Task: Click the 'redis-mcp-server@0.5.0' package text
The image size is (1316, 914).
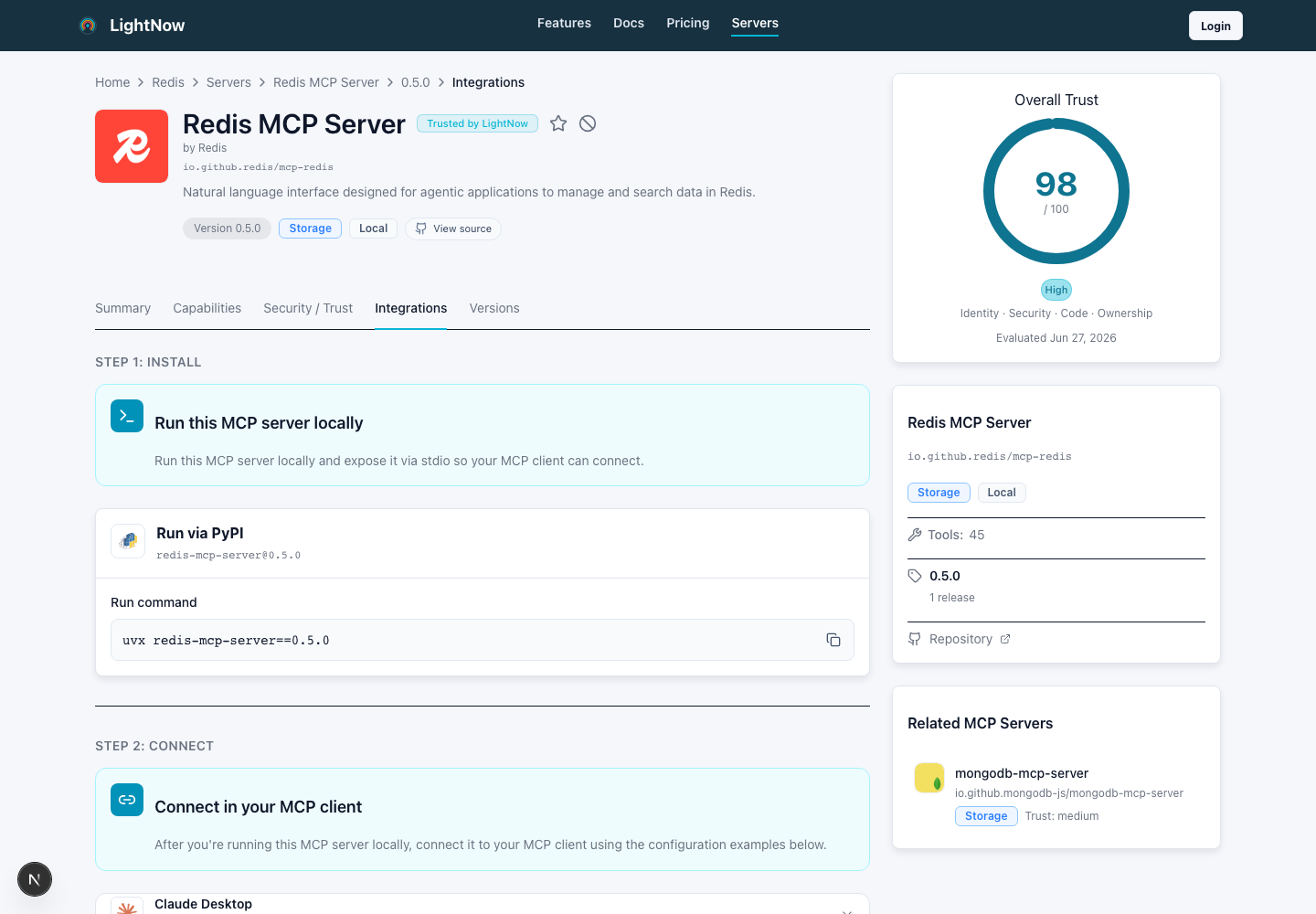Action: (x=228, y=555)
